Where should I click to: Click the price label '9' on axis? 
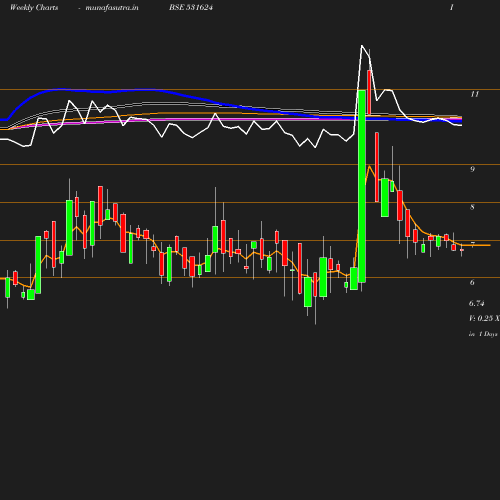pos(472,169)
